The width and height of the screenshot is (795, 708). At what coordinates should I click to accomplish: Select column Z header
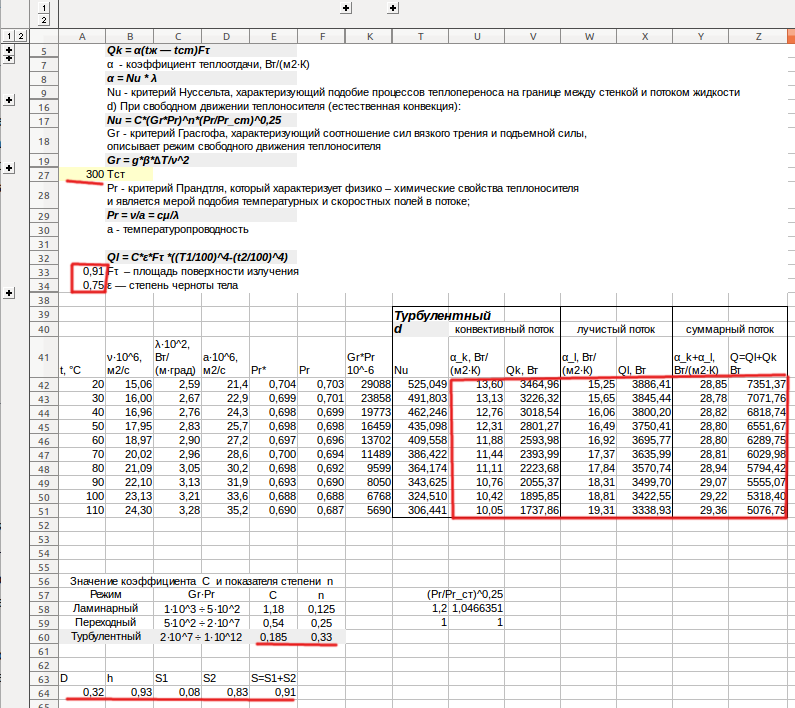tap(759, 36)
